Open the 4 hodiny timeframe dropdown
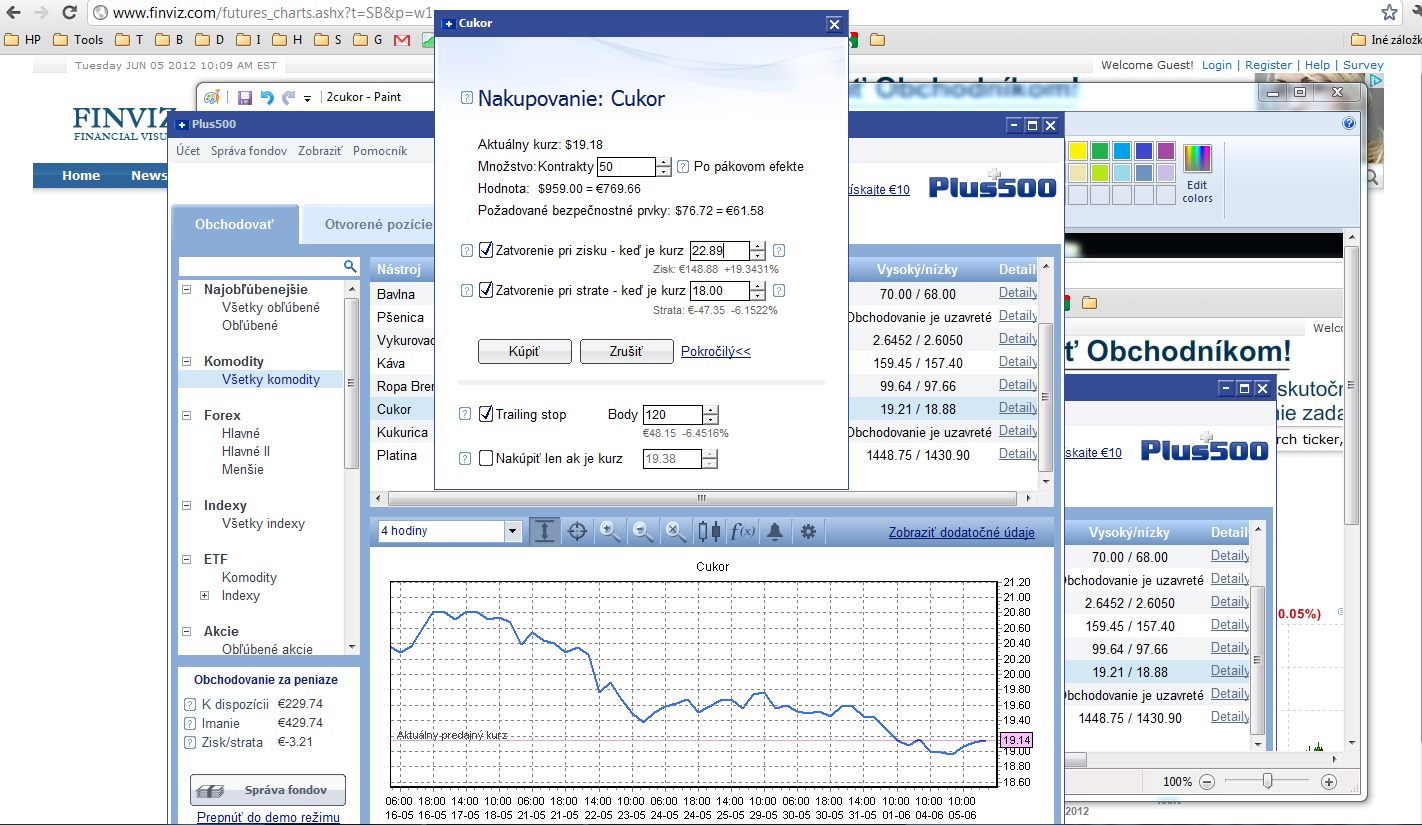Viewport: 1422px width, 825px height. coord(513,531)
